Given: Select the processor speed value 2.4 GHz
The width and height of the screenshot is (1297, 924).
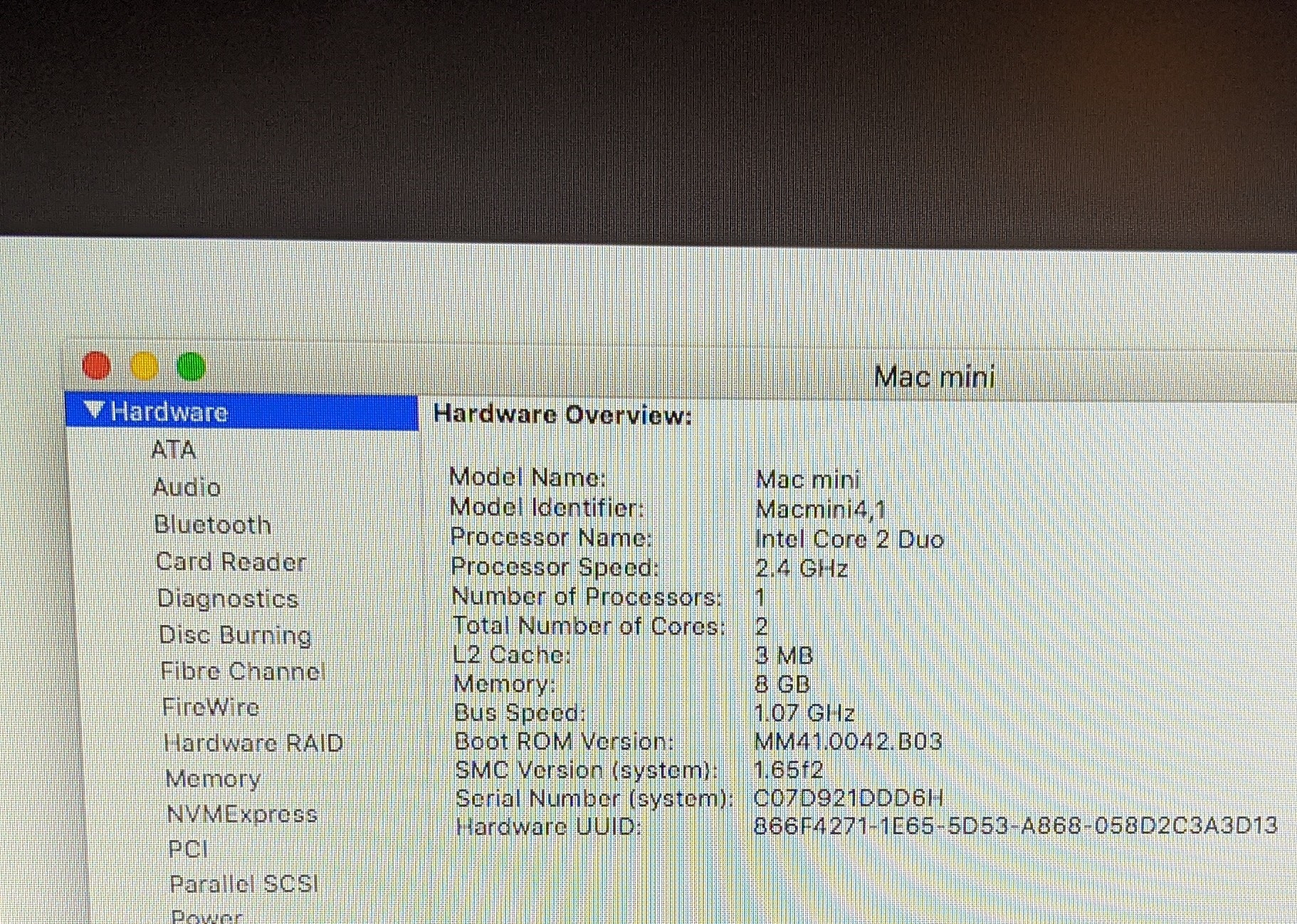Looking at the screenshot, I should click(802, 568).
